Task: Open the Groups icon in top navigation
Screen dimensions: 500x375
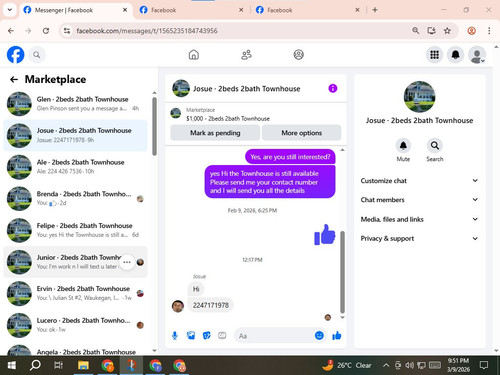Action: click(x=298, y=55)
